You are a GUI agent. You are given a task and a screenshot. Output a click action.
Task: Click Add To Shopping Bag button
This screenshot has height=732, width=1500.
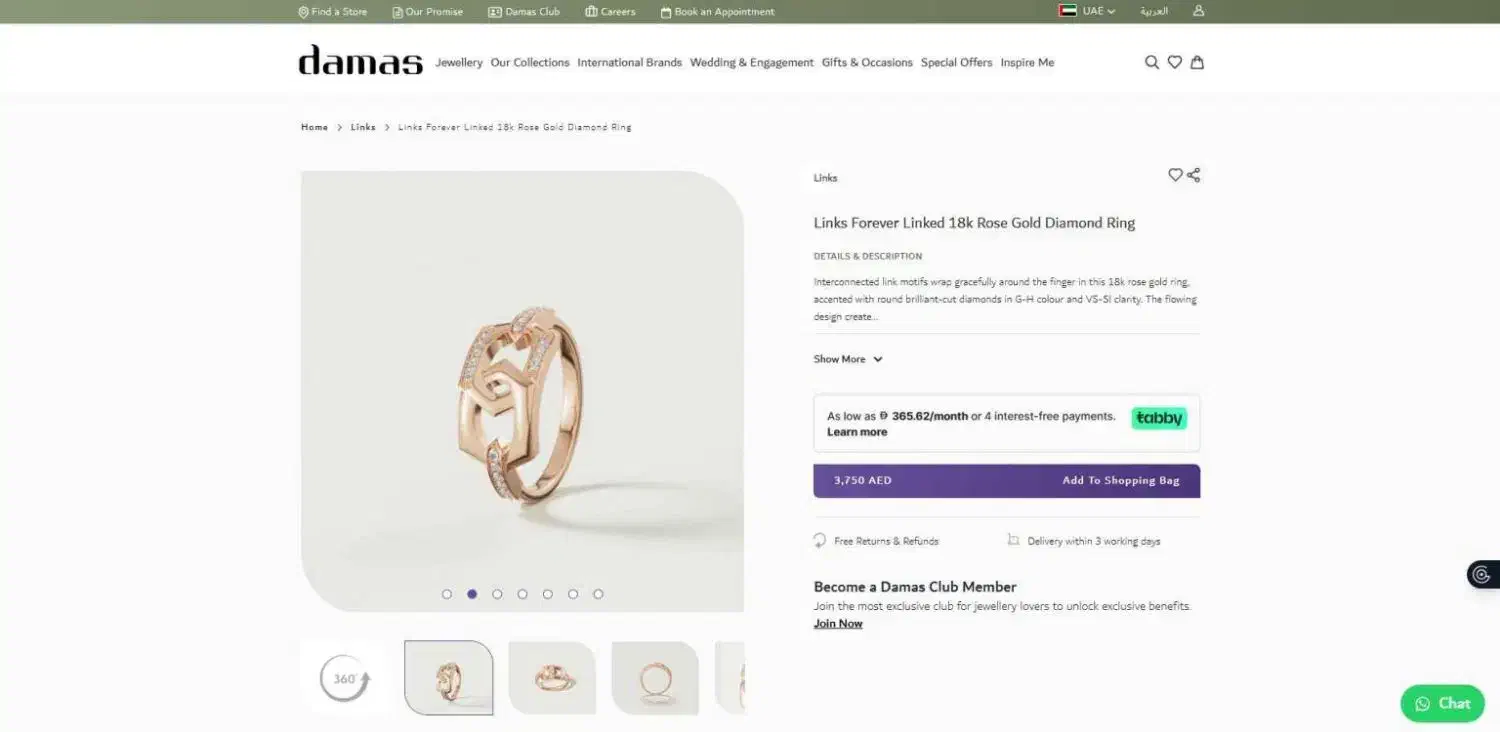1007,481
